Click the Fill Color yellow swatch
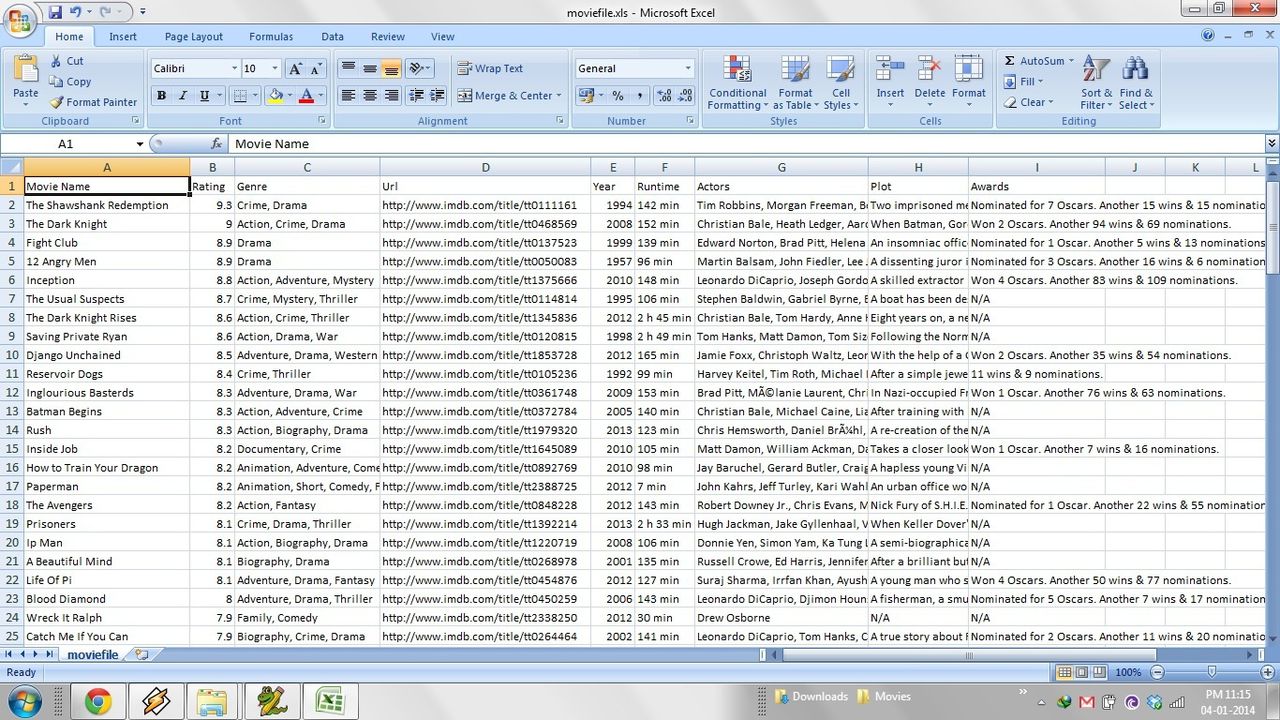 click(275, 96)
